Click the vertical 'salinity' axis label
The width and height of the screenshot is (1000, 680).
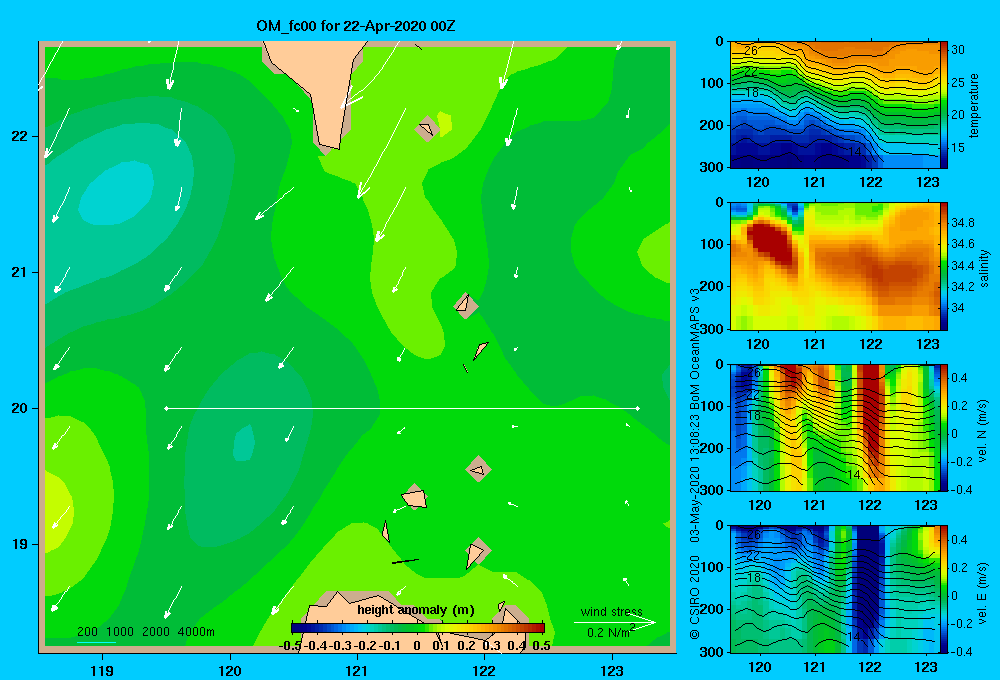[x=983, y=268]
